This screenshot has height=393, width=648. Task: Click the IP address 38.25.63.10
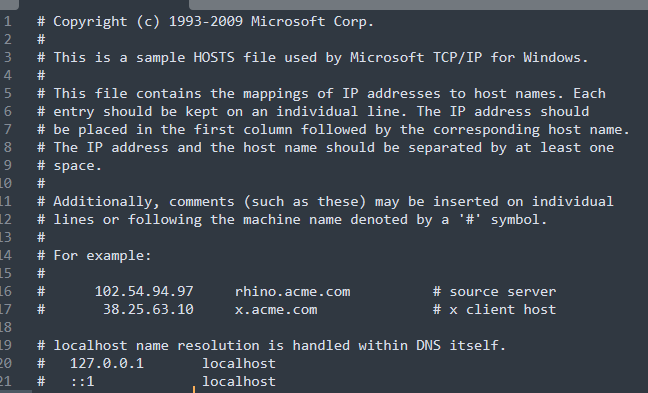148,310
